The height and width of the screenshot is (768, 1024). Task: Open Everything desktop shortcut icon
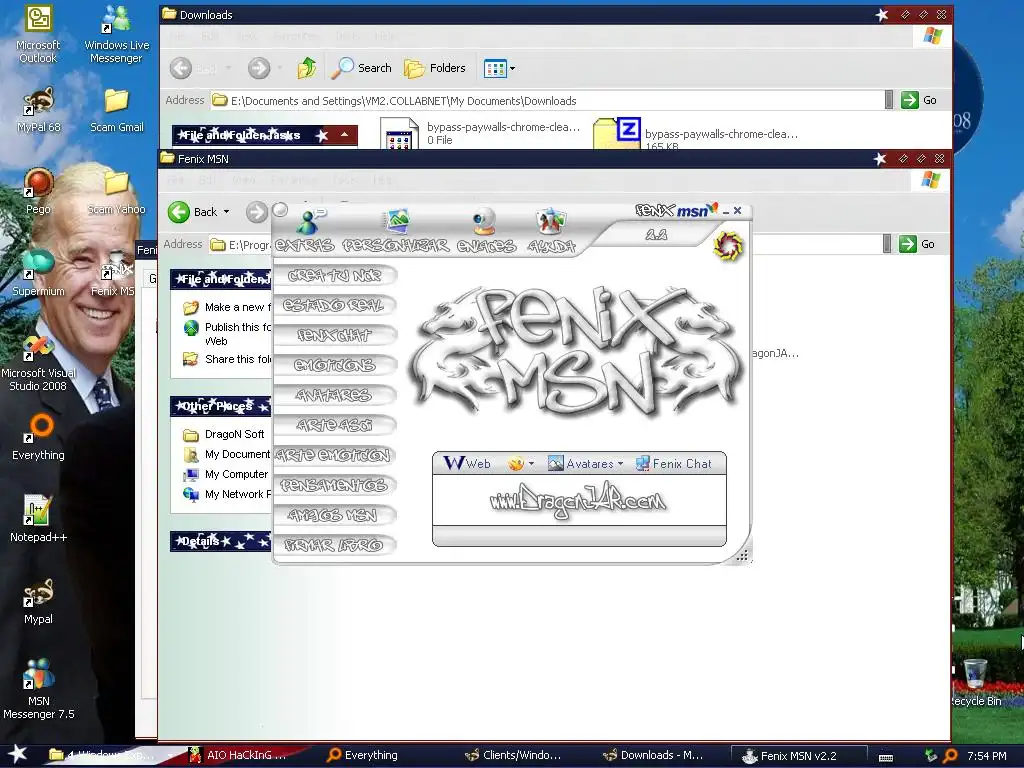38,438
